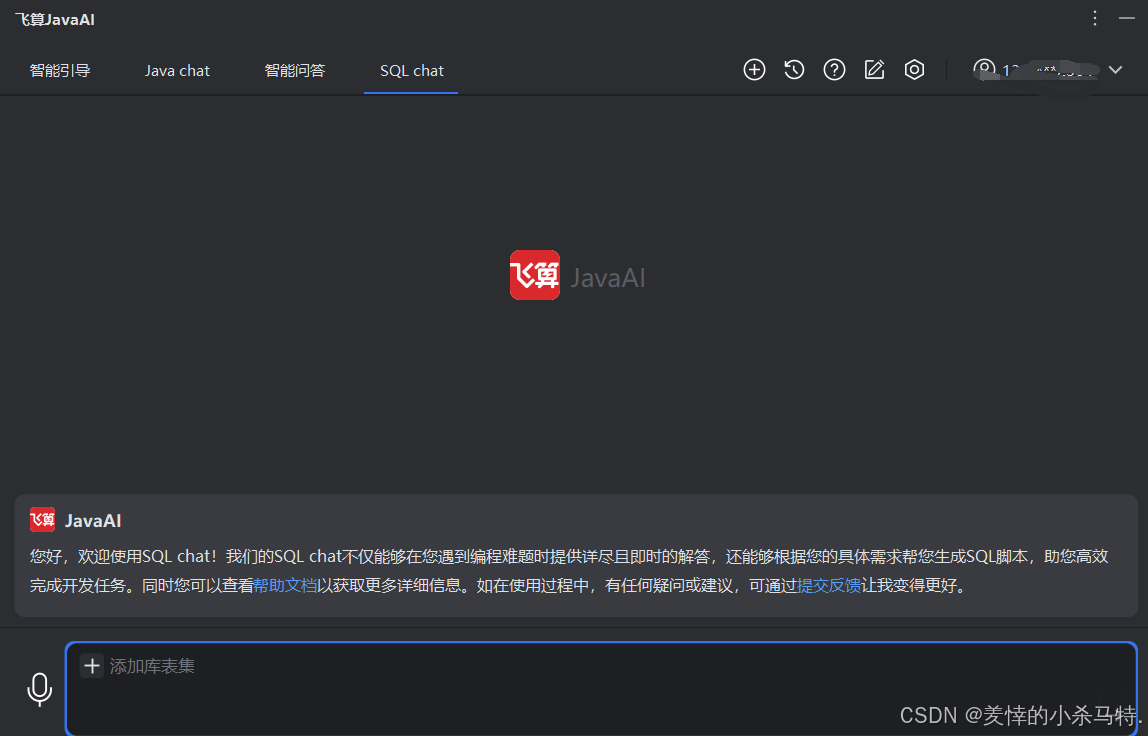Screen dimensions: 1148x736
Task: Switch to the 智能问答 tab
Action: point(294,70)
